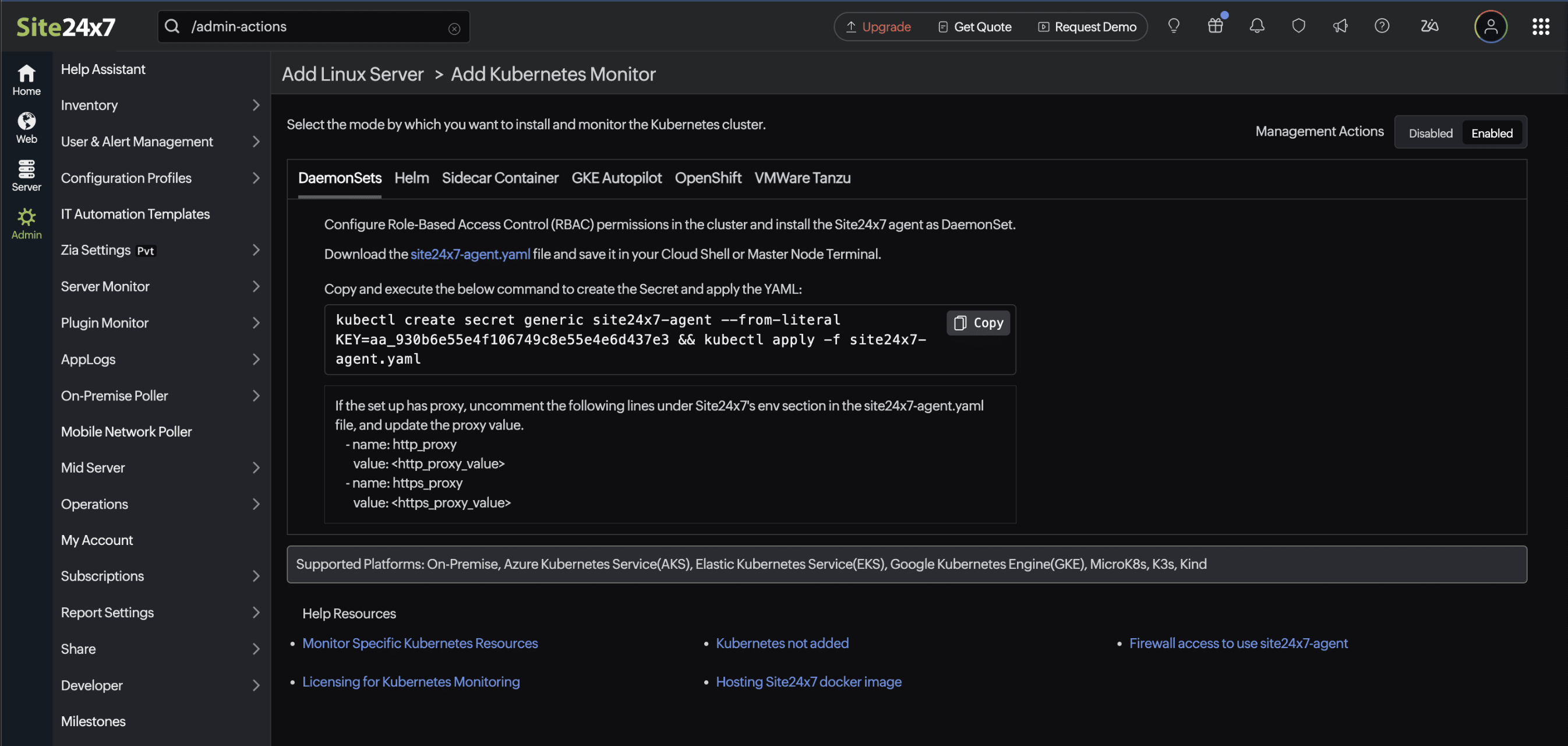Open the notifications bell
This screenshot has height=746, width=1568.
(x=1257, y=26)
